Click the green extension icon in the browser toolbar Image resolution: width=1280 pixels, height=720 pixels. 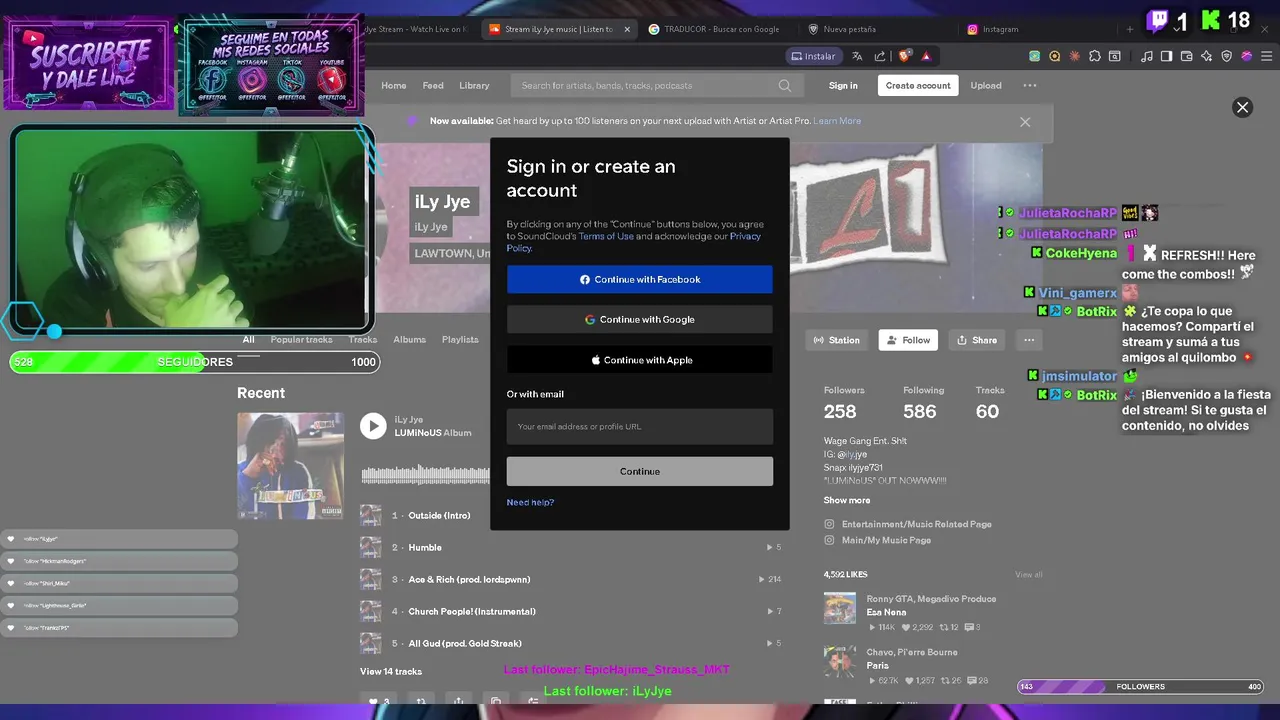pyautogui.click(x=1035, y=56)
